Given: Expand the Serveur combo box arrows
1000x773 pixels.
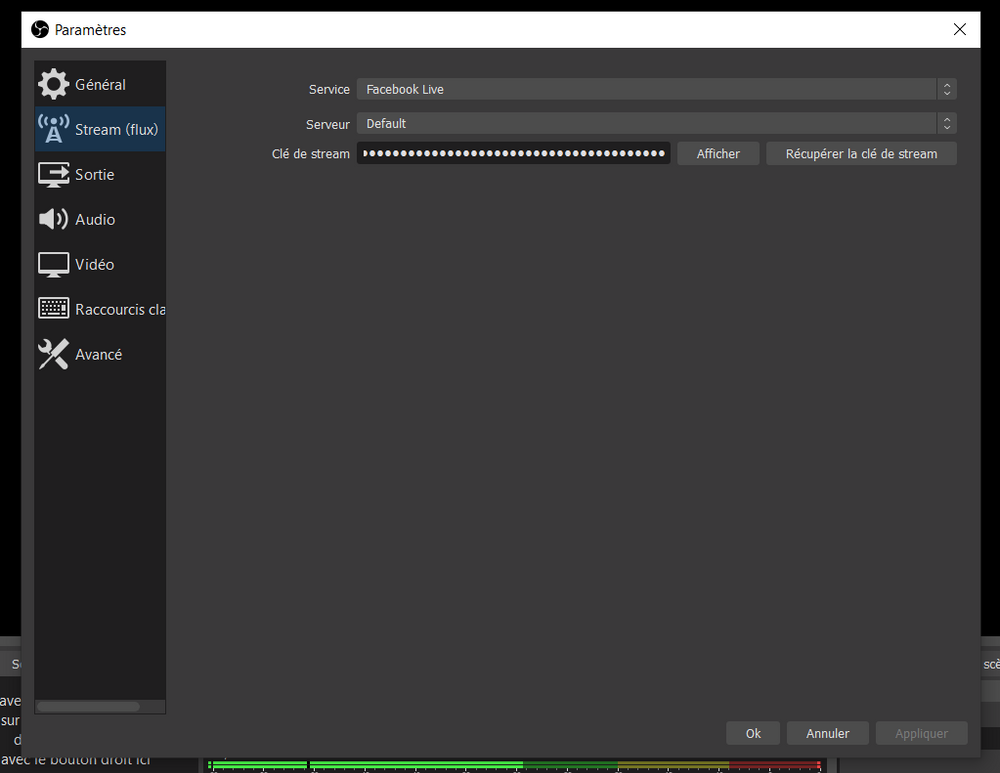Looking at the screenshot, I should (x=946, y=123).
